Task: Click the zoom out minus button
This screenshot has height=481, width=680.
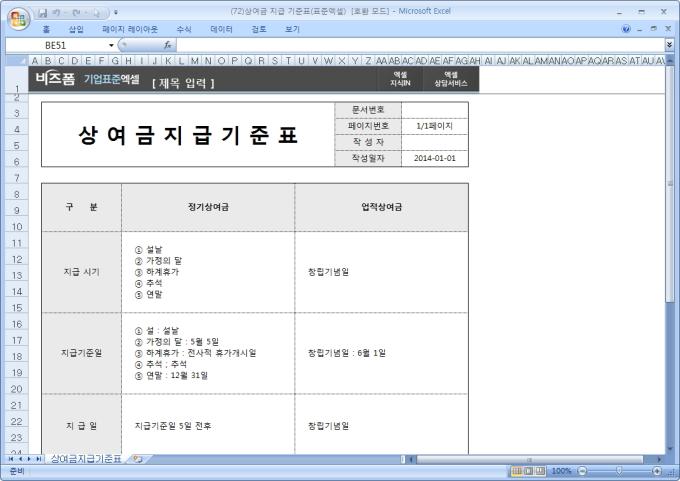Action: coord(582,471)
